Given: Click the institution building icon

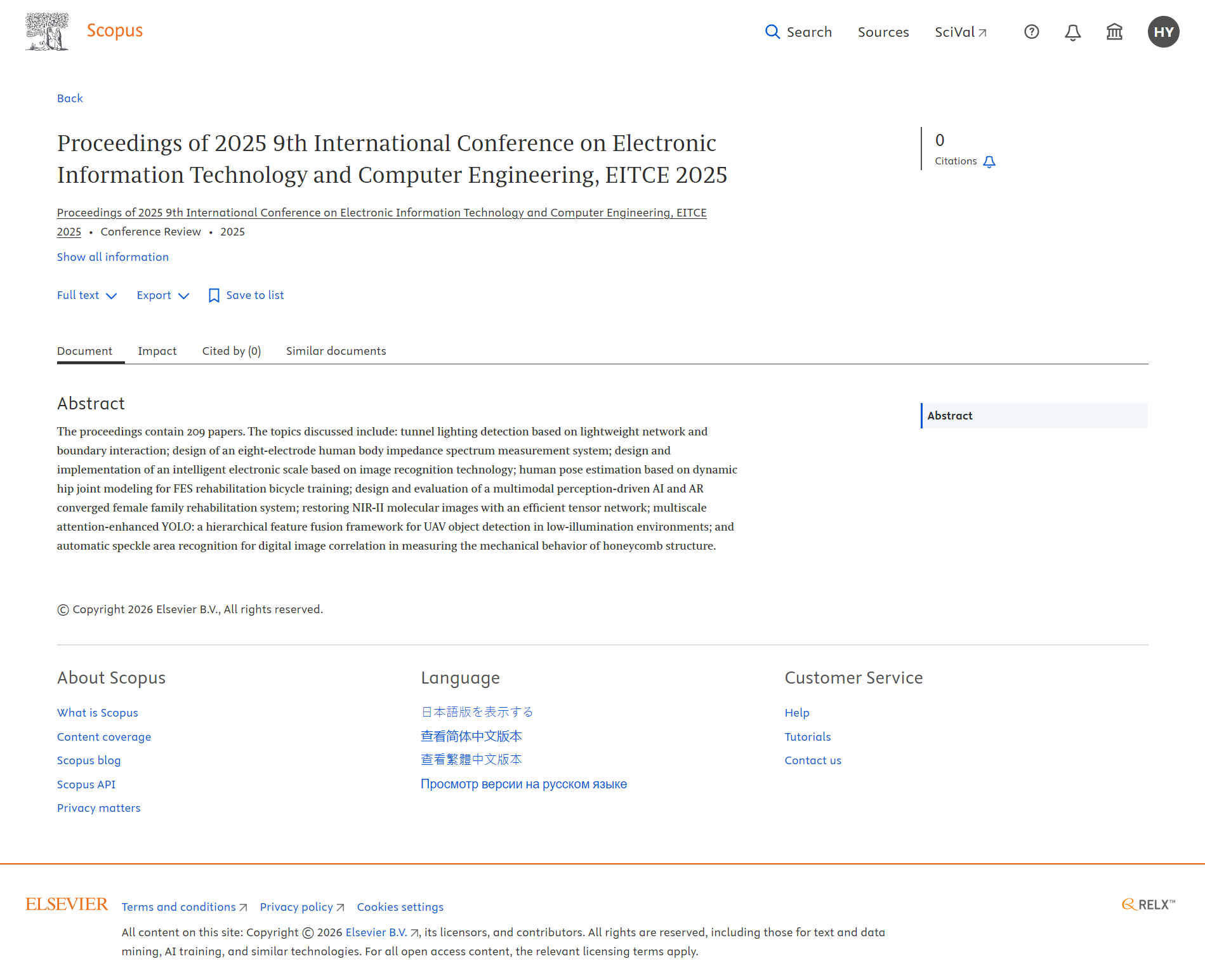Looking at the screenshot, I should 1114,32.
